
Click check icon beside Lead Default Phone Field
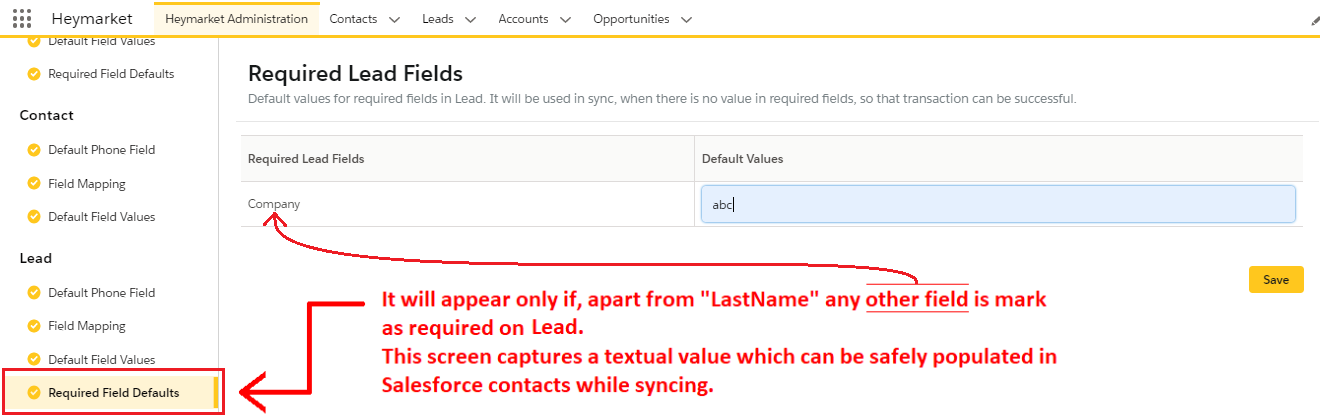[34, 293]
